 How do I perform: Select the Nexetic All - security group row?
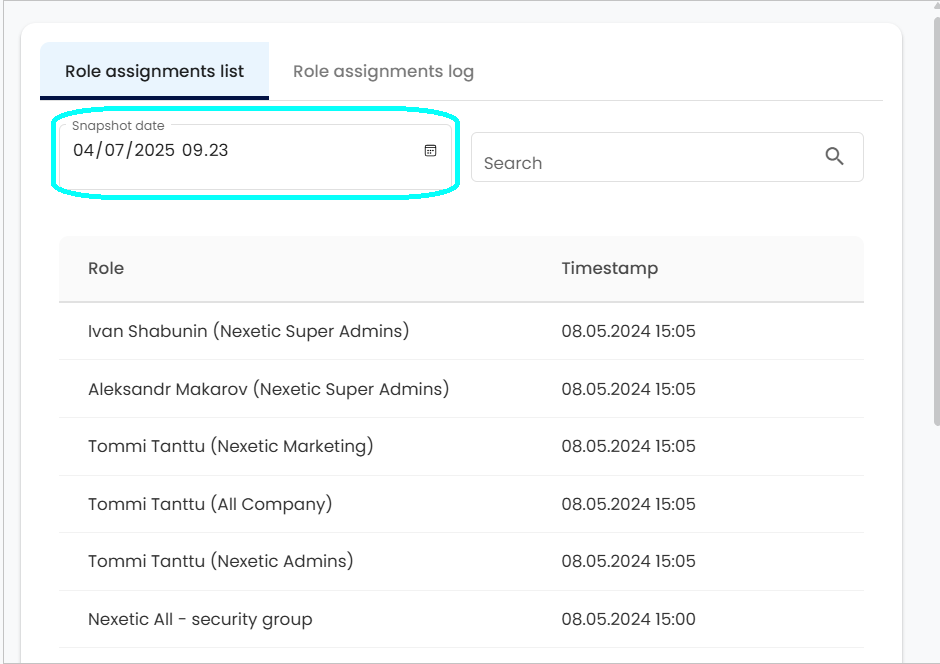coord(462,619)
